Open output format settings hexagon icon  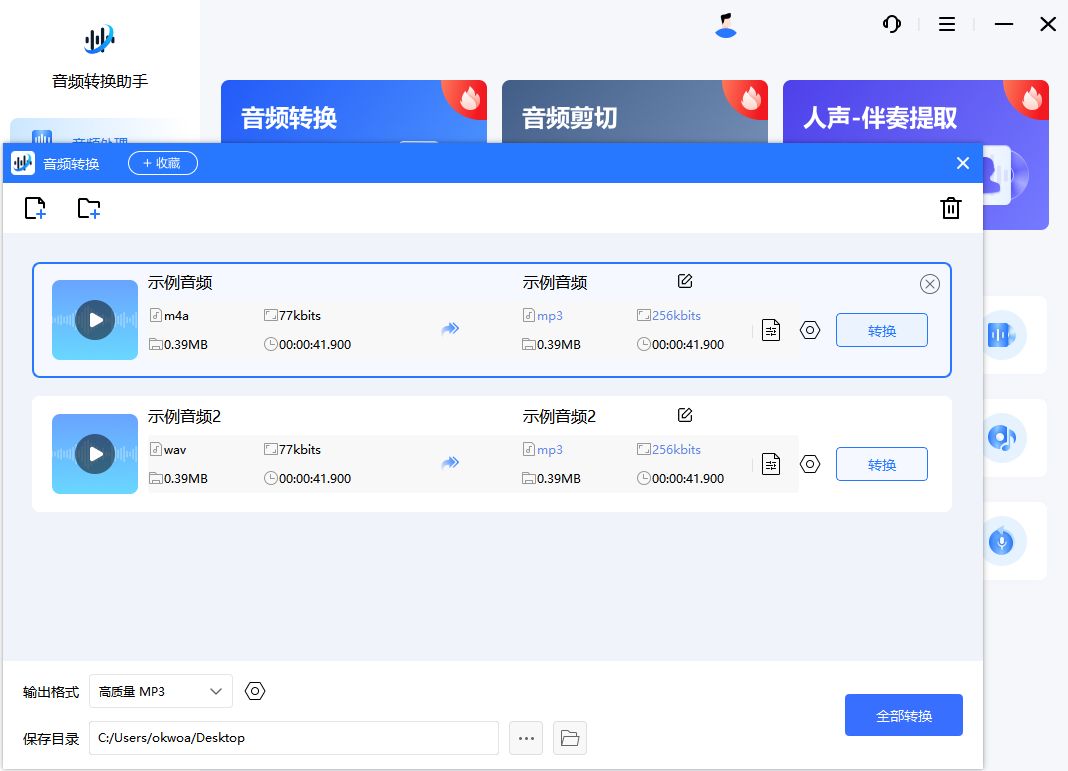click(x=255, y=691)
